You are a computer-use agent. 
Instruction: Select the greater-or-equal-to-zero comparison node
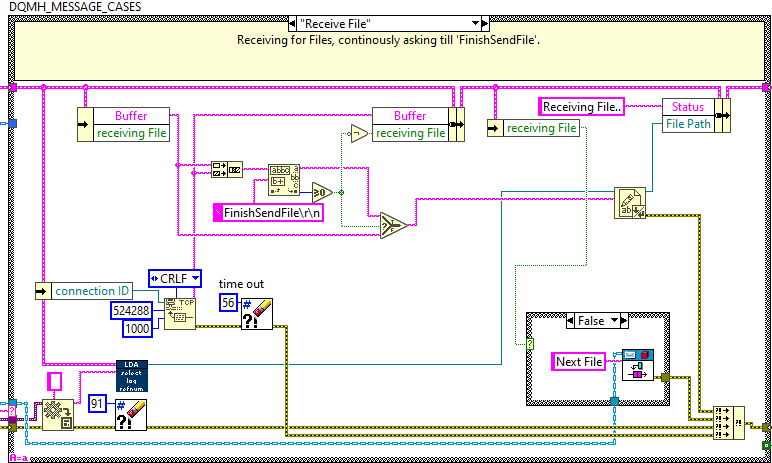[x=322, y=192]
